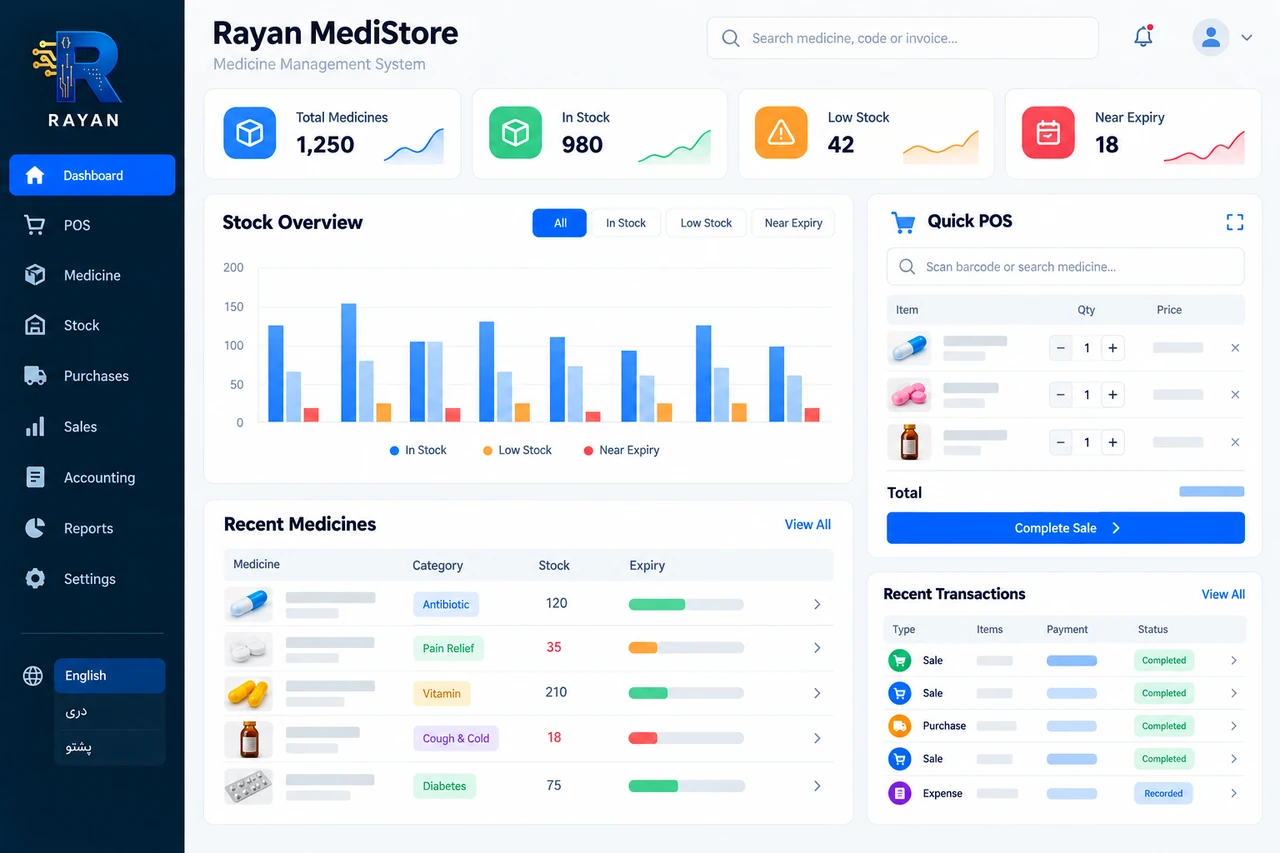Viewport: 1280px width, 853px height.
Task: Remove the pink pills item from cart
Action: [x=1235, y=395]
